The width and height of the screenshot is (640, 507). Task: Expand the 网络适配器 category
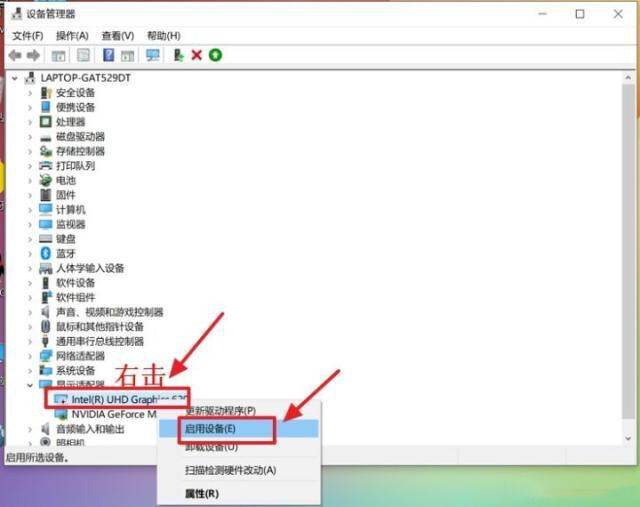(30, 356)
